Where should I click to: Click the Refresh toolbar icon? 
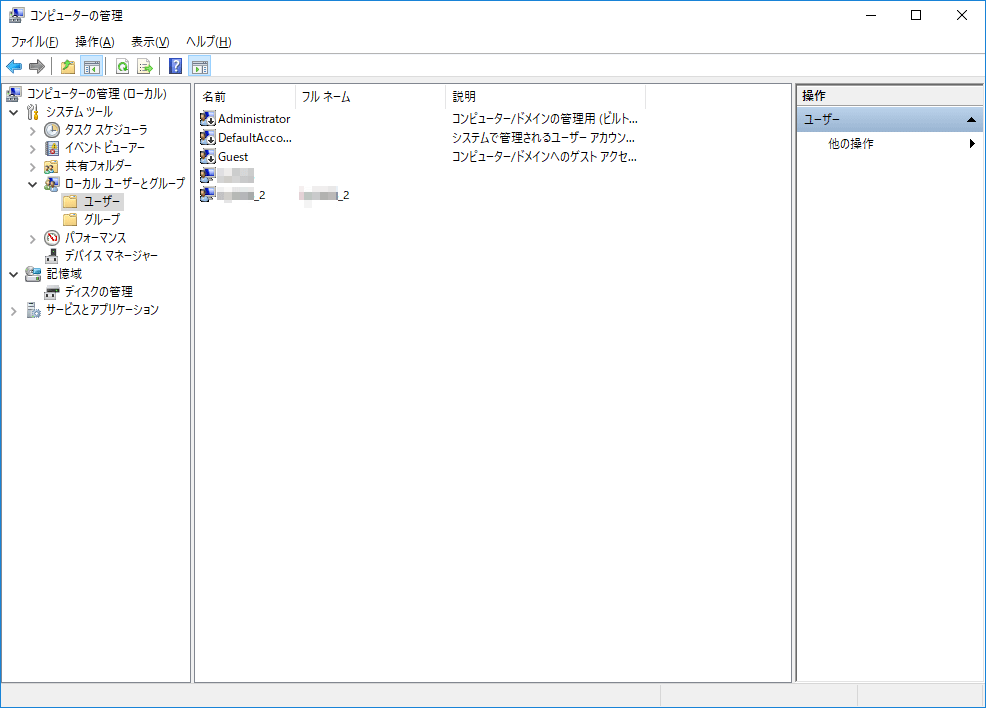click(x=123, y=66)
